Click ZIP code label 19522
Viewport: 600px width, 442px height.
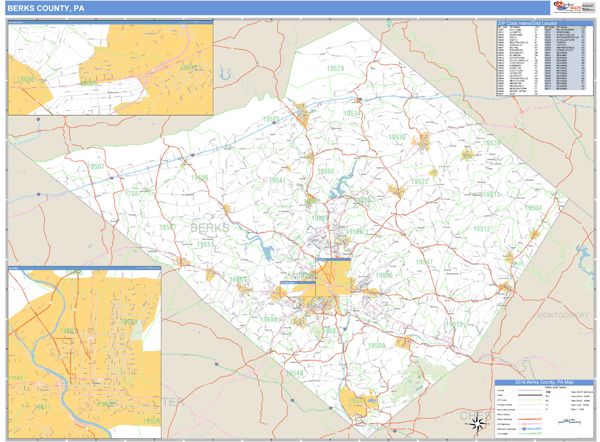tap(420, 181)
